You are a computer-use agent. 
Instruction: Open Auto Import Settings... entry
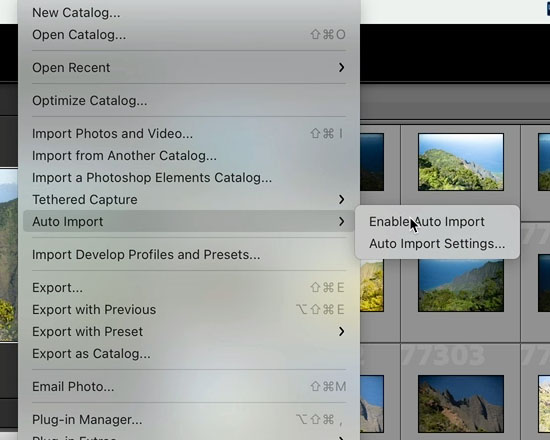click(437, 244)
